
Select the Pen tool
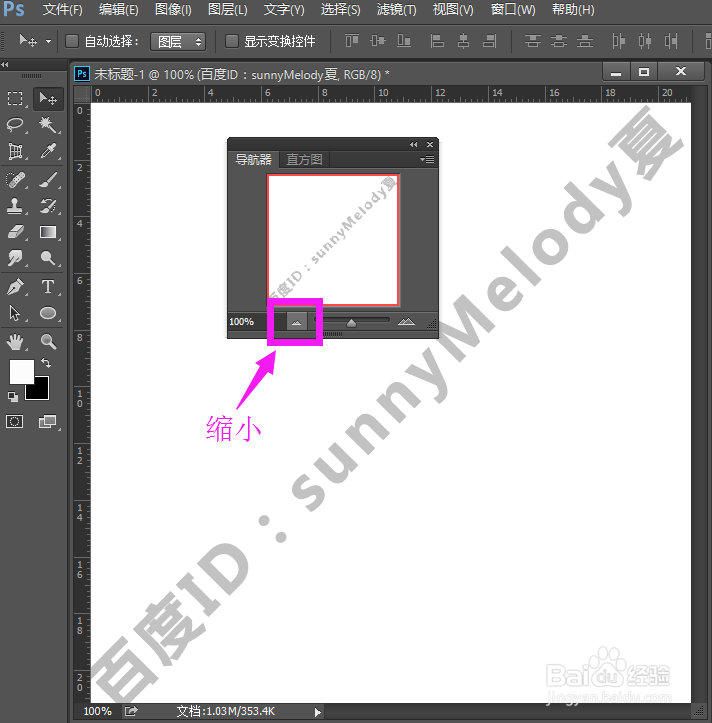coord(15,287)
